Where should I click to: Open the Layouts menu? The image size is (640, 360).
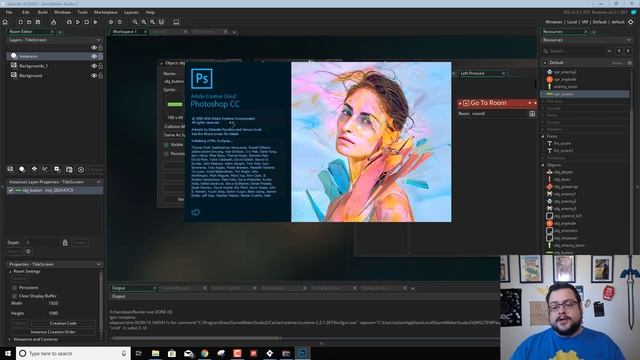coord(131,12)
